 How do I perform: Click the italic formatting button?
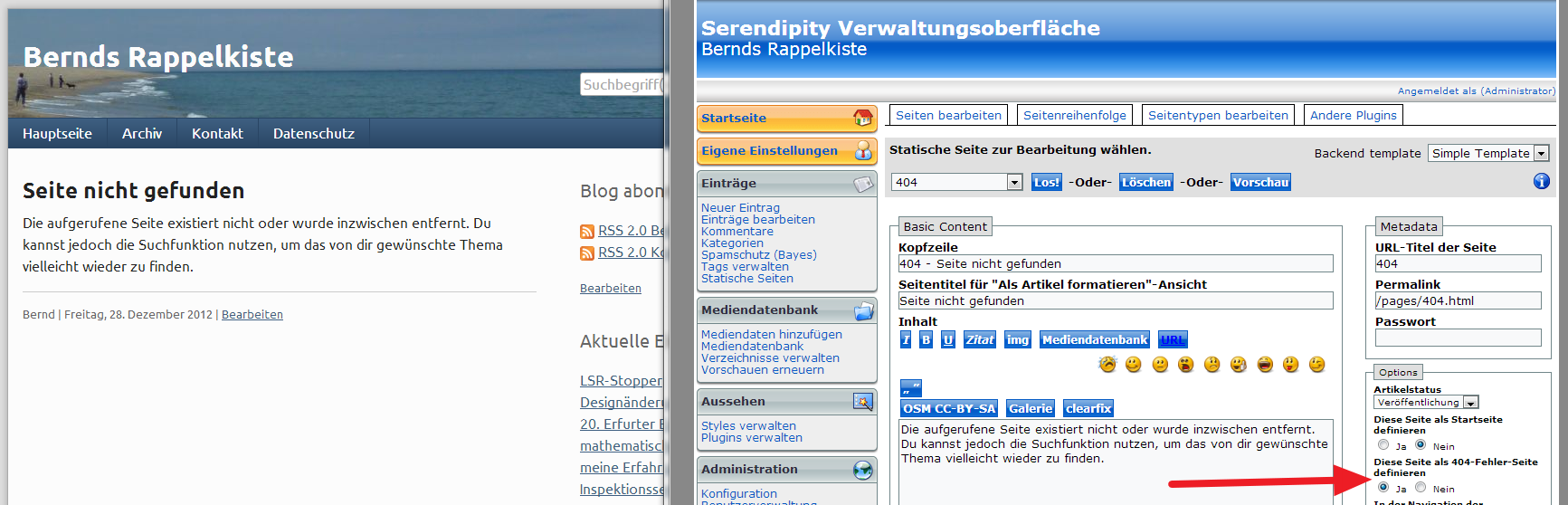pyautogui.click(x=906, y=339)
